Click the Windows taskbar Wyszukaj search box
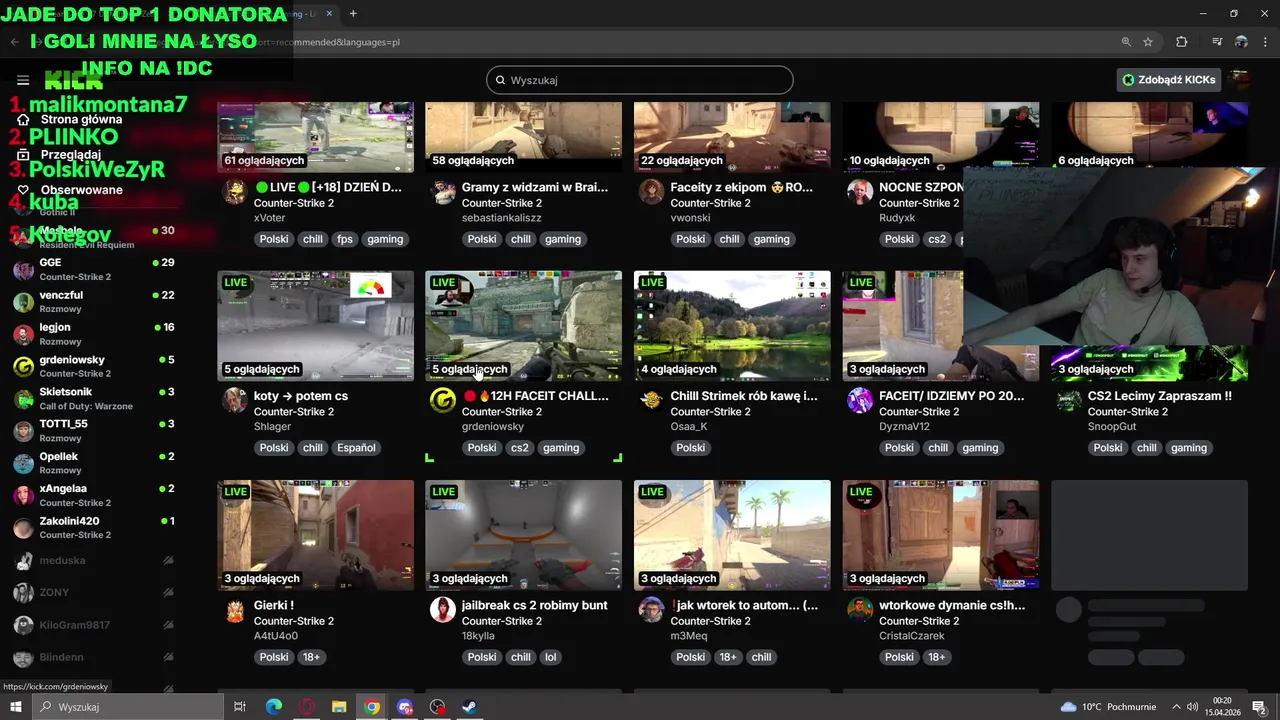The image size is (1280, 720). pos(128,707)
